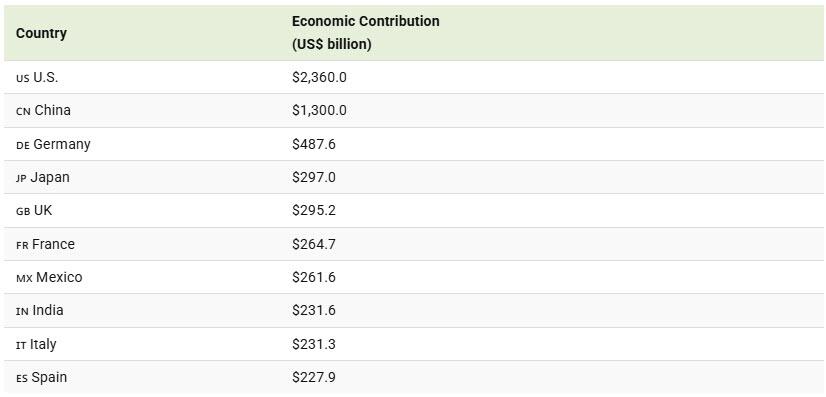The height and width of the screenshot is (397, 826).
Task: Click the Germany country name
Action: 62,144
